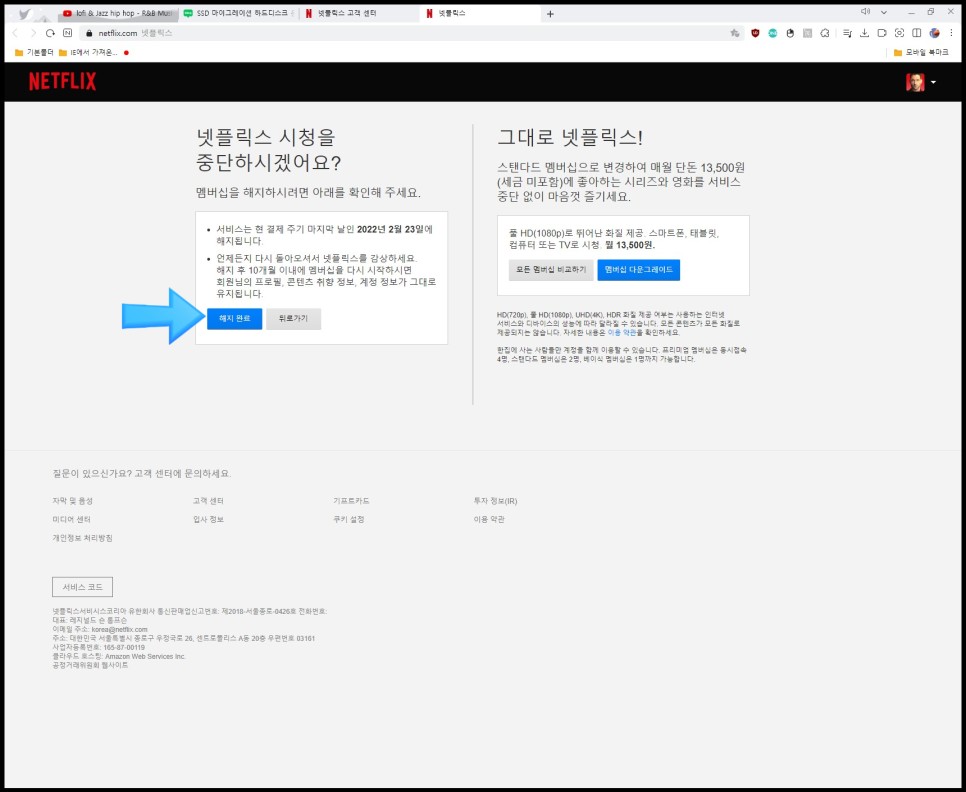Open the 개인정보 처리방침 footer link
The width and height of the screenshot is (966, 792).
pos(83,538)
